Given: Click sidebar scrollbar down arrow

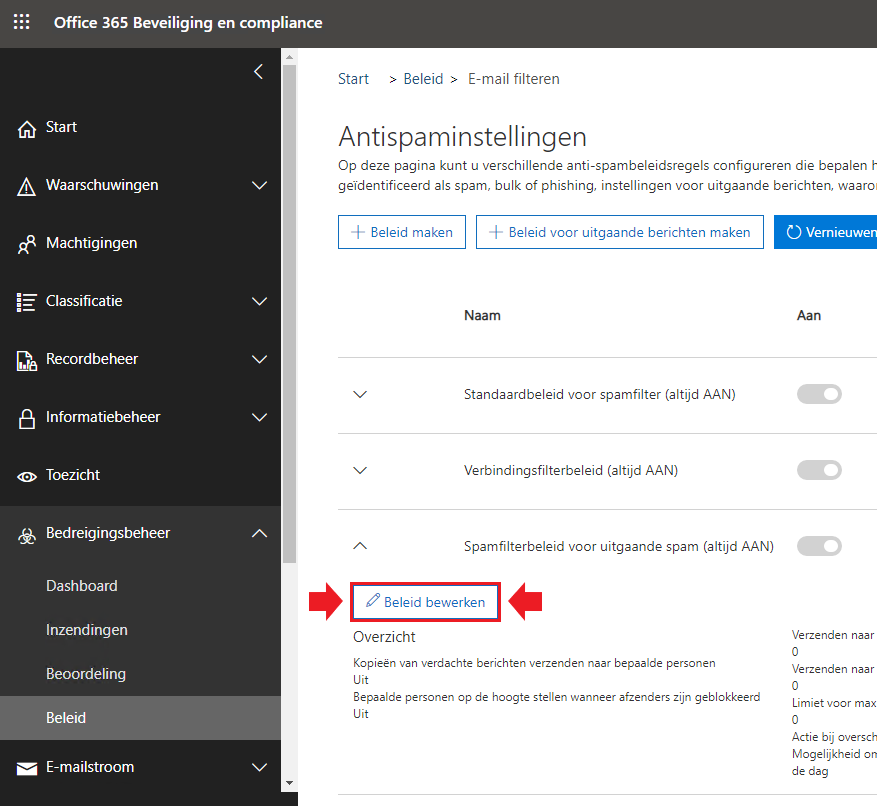Looking at the screenshot, I should (x=289, y=783).
